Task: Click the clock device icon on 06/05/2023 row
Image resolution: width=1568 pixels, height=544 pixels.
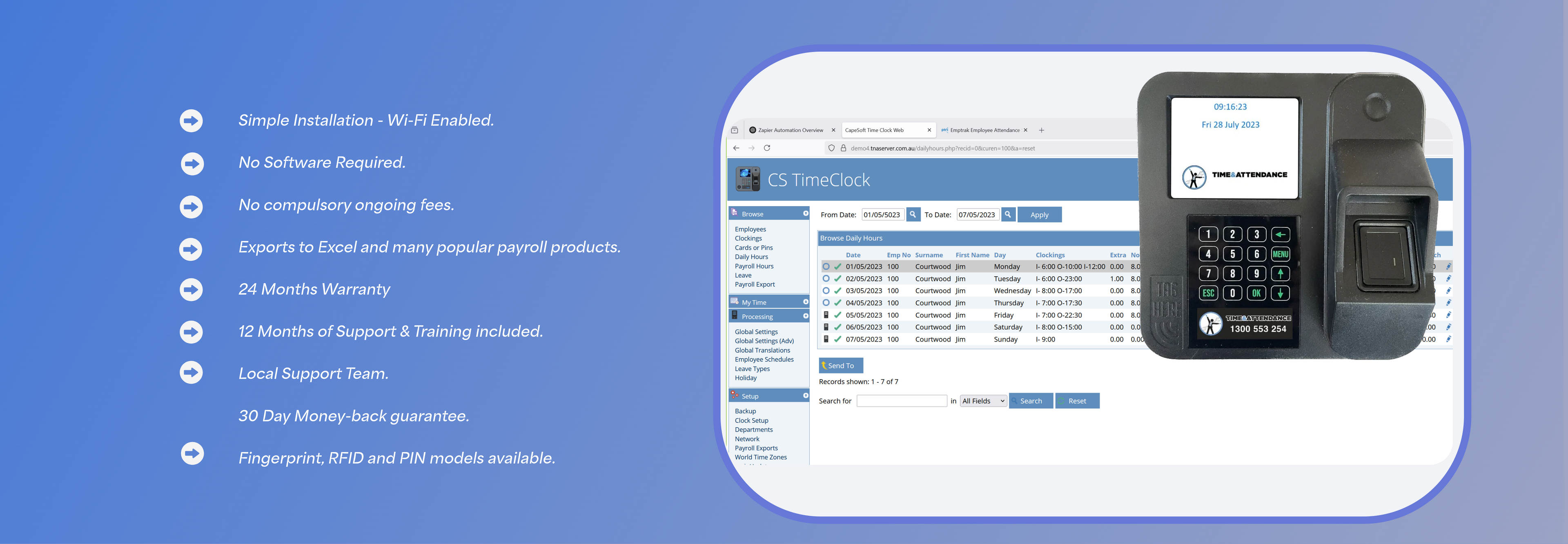Action: pyautogui.click(x=826, y=327)
